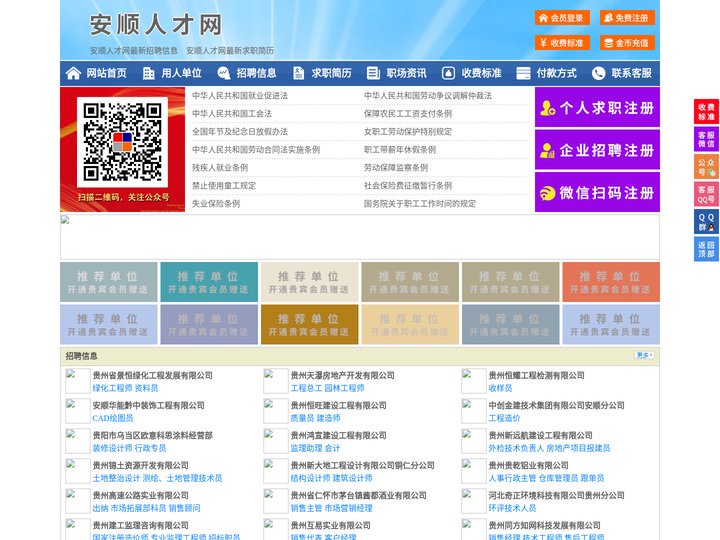The height and width of the screenshot is (540, 720).
Task: Click the home icon beside 网站首页
Action: click(73, 73)
